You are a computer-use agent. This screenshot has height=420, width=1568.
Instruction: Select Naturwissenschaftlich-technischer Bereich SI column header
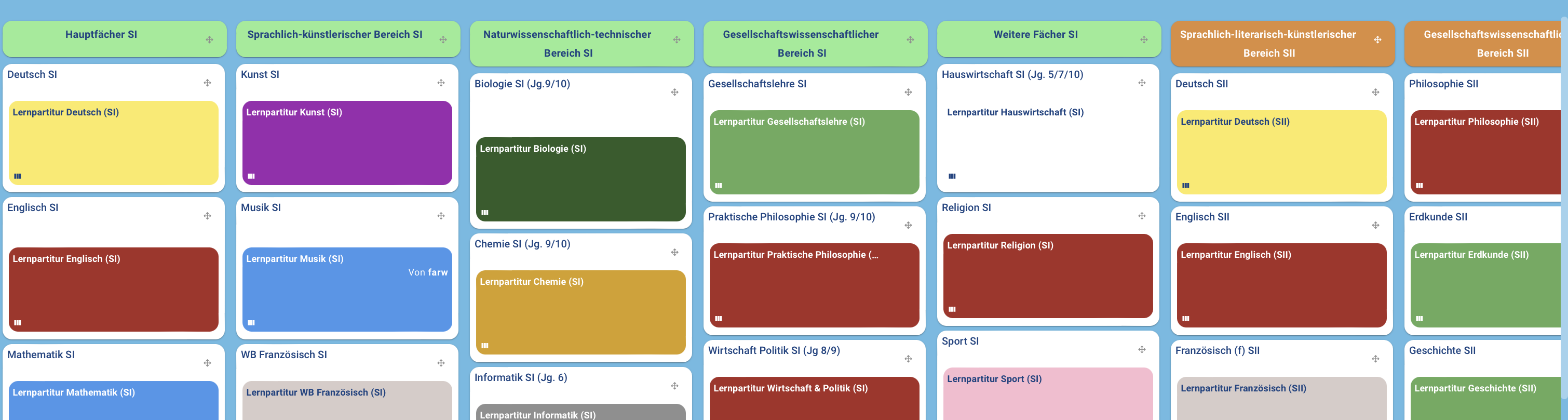[x=567, y=43]
